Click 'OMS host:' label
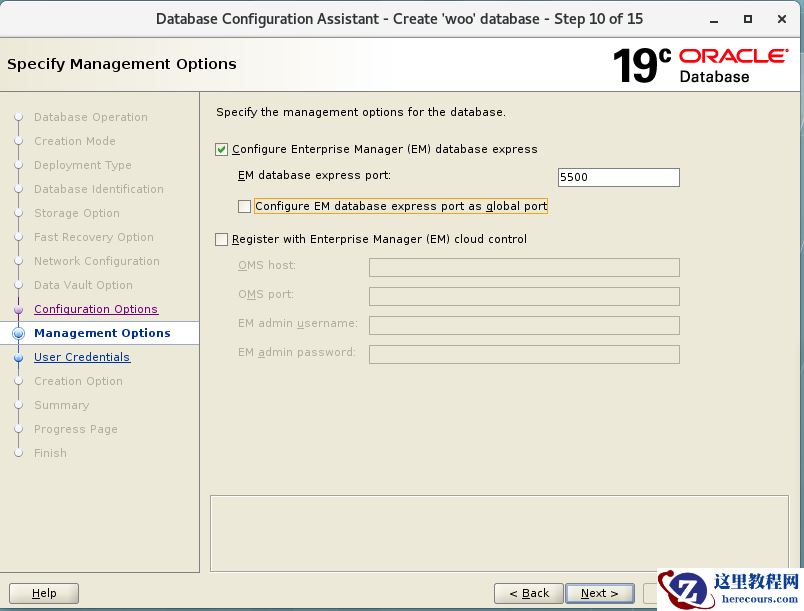Viewport: 804px width, 611px height. (267, 266)
